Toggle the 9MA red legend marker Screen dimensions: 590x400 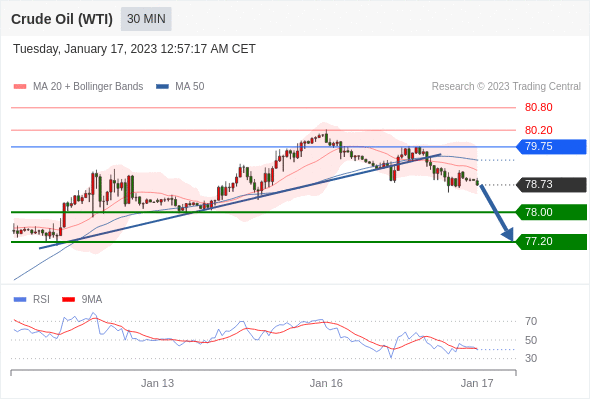[x=68, y=300]
